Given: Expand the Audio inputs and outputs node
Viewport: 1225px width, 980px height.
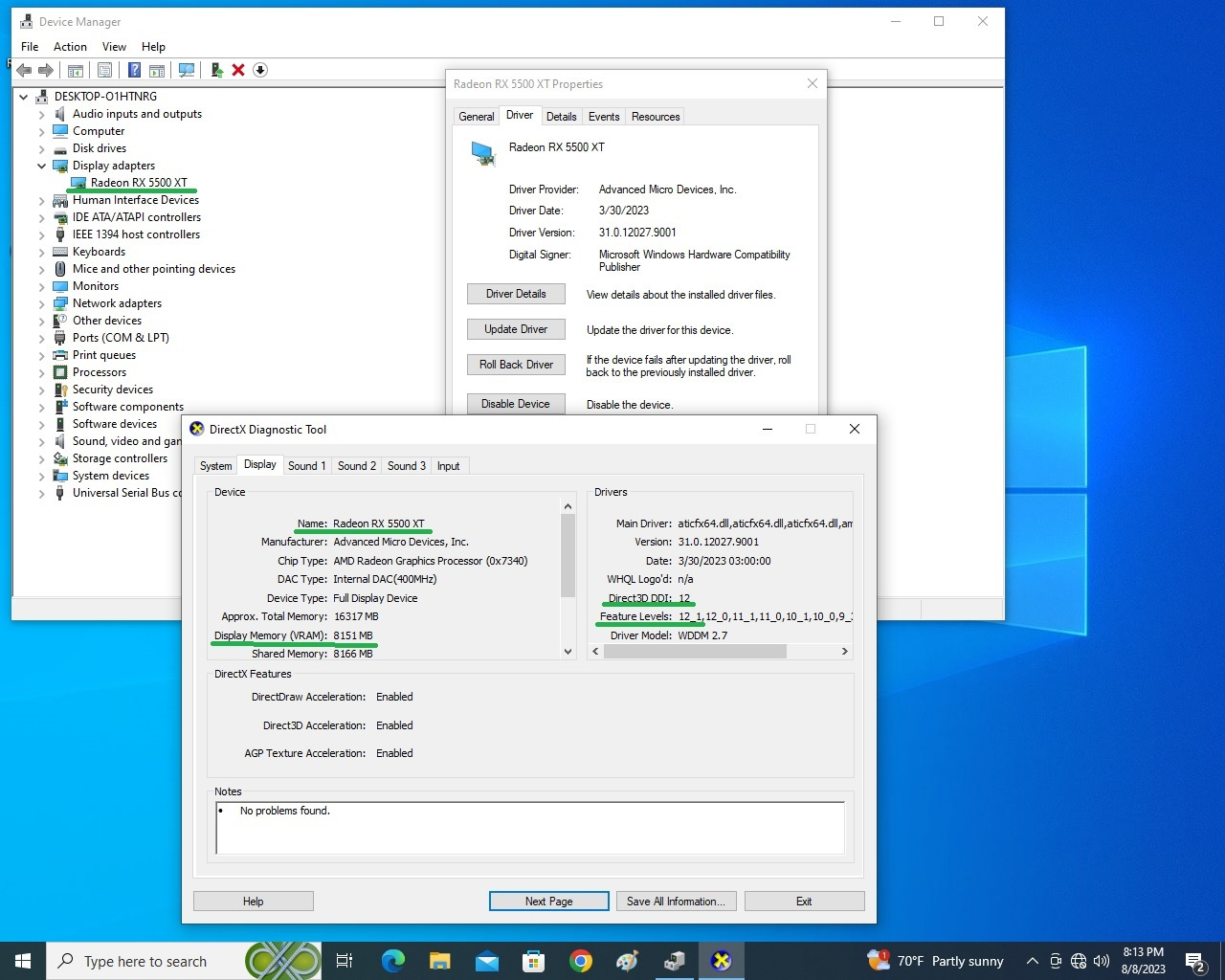Looking at the screenshot, I should pos(41,114).
